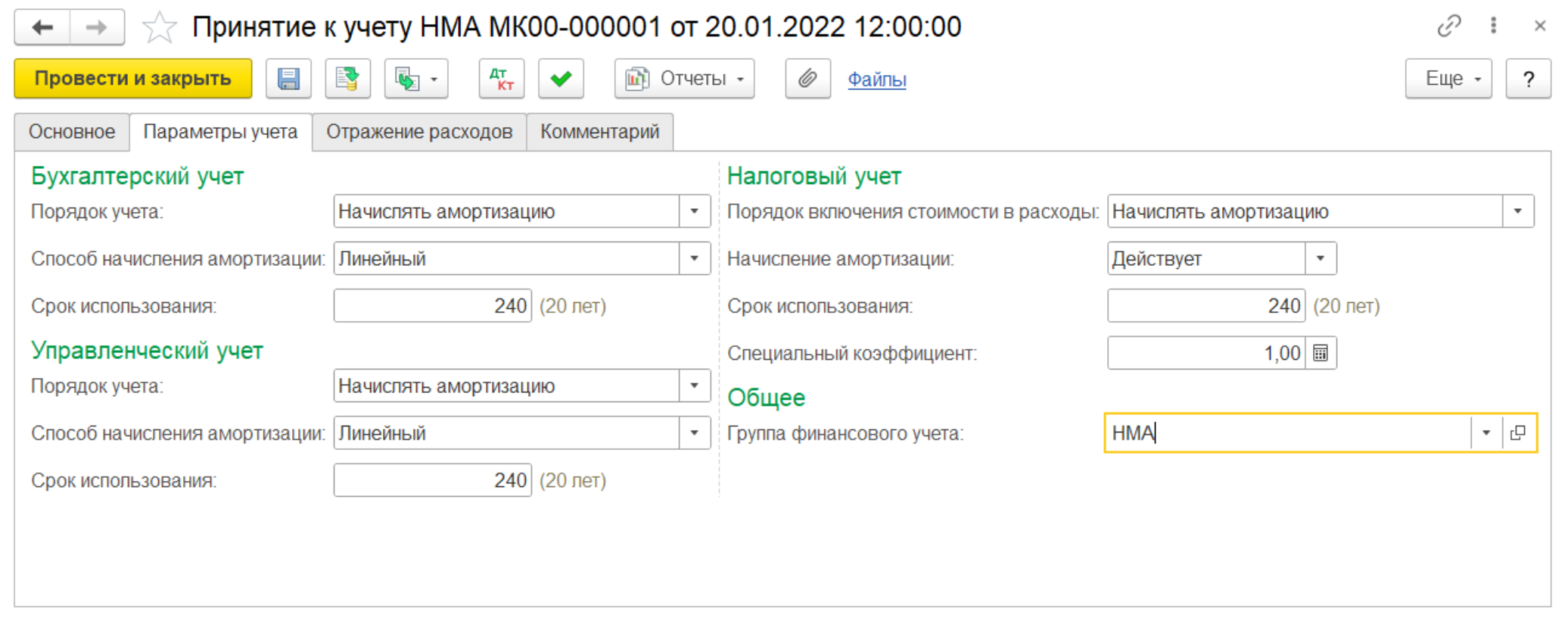Expand Начисление амортизации Действует dropdown
1568x618 pixels.
[1321, 258]
